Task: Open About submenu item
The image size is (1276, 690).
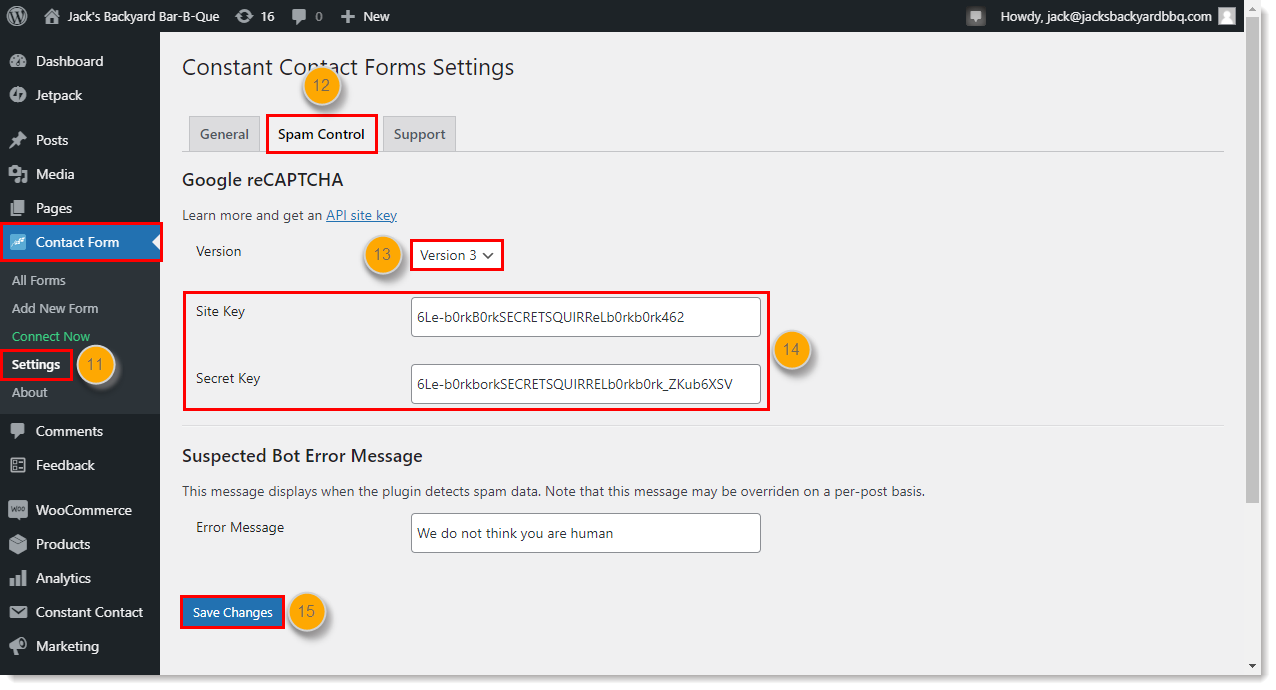Action: (x=30, y=392)
